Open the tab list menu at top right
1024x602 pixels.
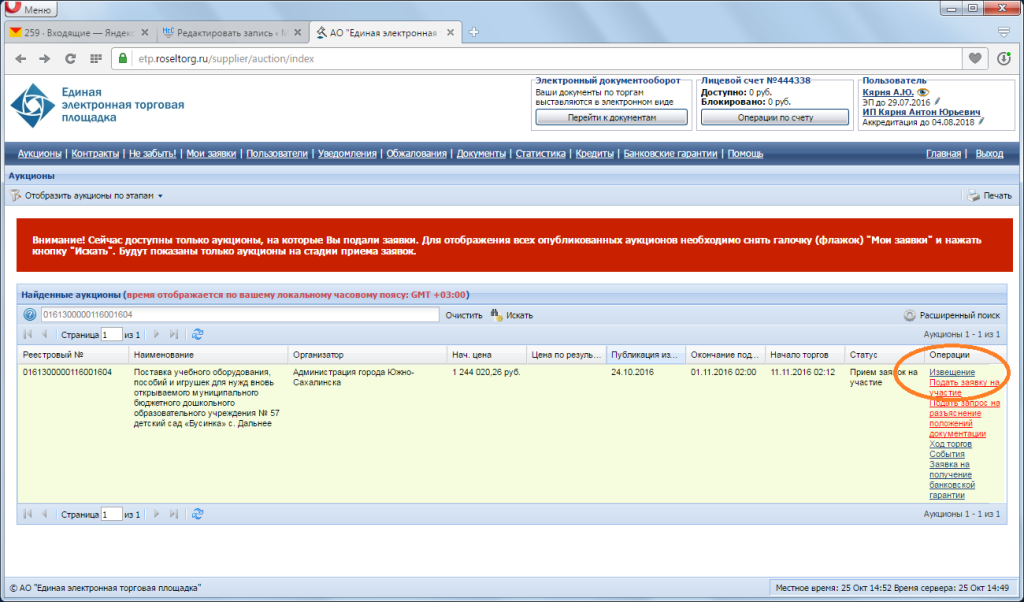1004,32
